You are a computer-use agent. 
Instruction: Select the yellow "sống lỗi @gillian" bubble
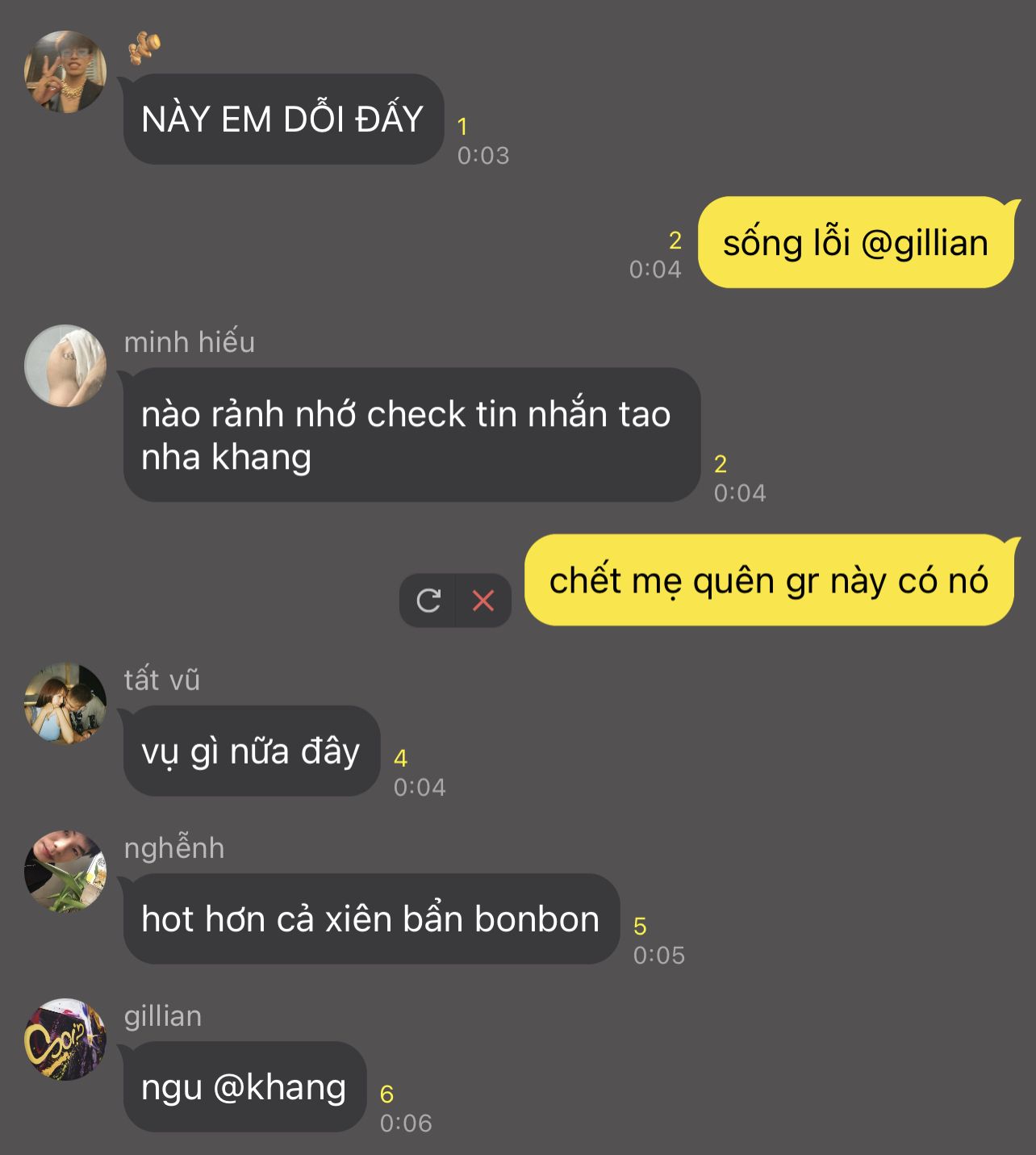[855, 242]
